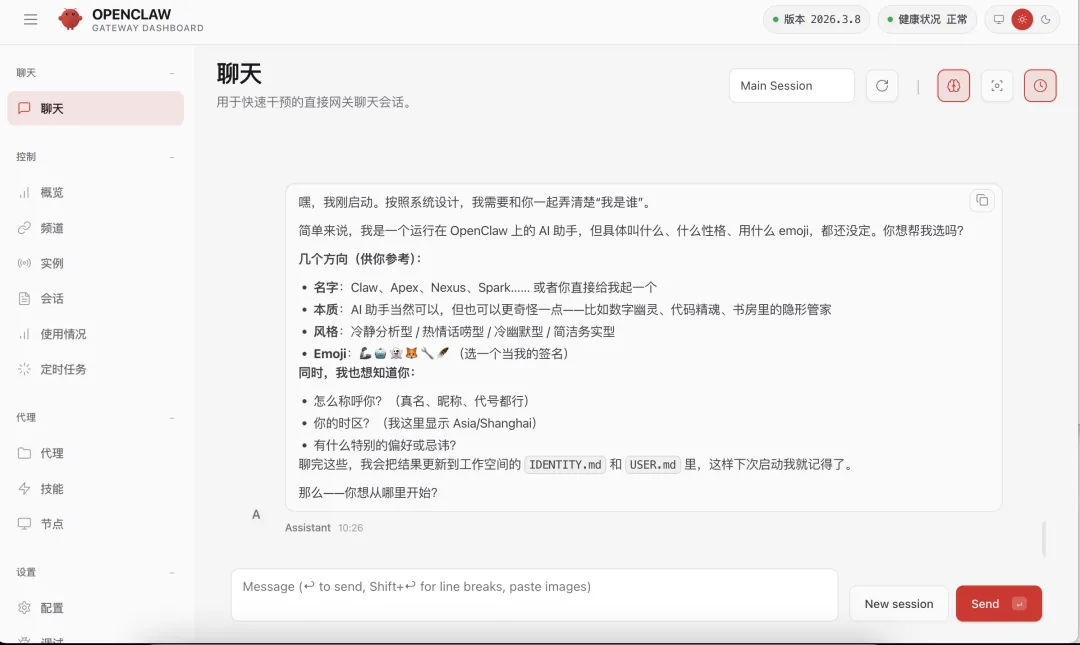Click the OpenClaw red lobster logo
This screenshot has height=645, width=1080.
pyautogui.click(x=70, y=19)
